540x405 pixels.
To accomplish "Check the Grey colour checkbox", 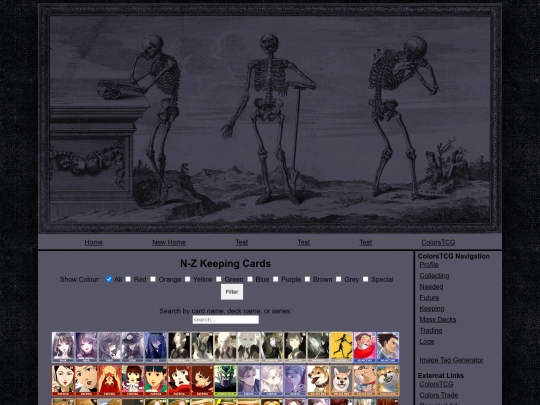I will point(339,279).
